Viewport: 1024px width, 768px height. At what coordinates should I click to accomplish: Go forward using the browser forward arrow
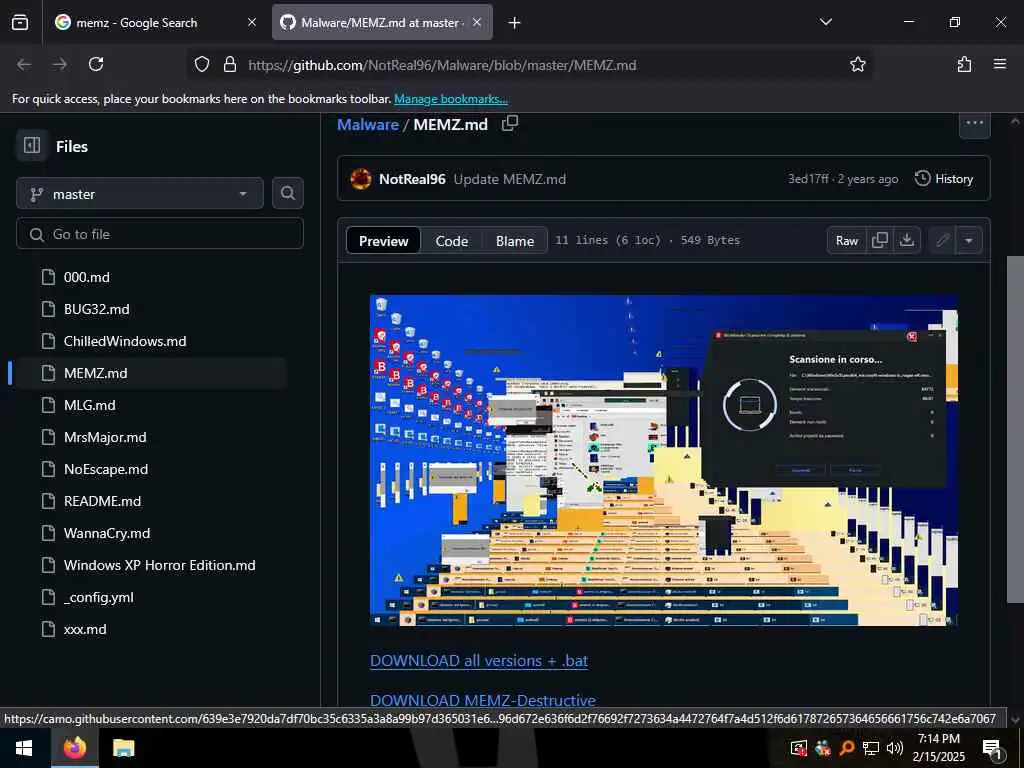(x=60, y=64)
